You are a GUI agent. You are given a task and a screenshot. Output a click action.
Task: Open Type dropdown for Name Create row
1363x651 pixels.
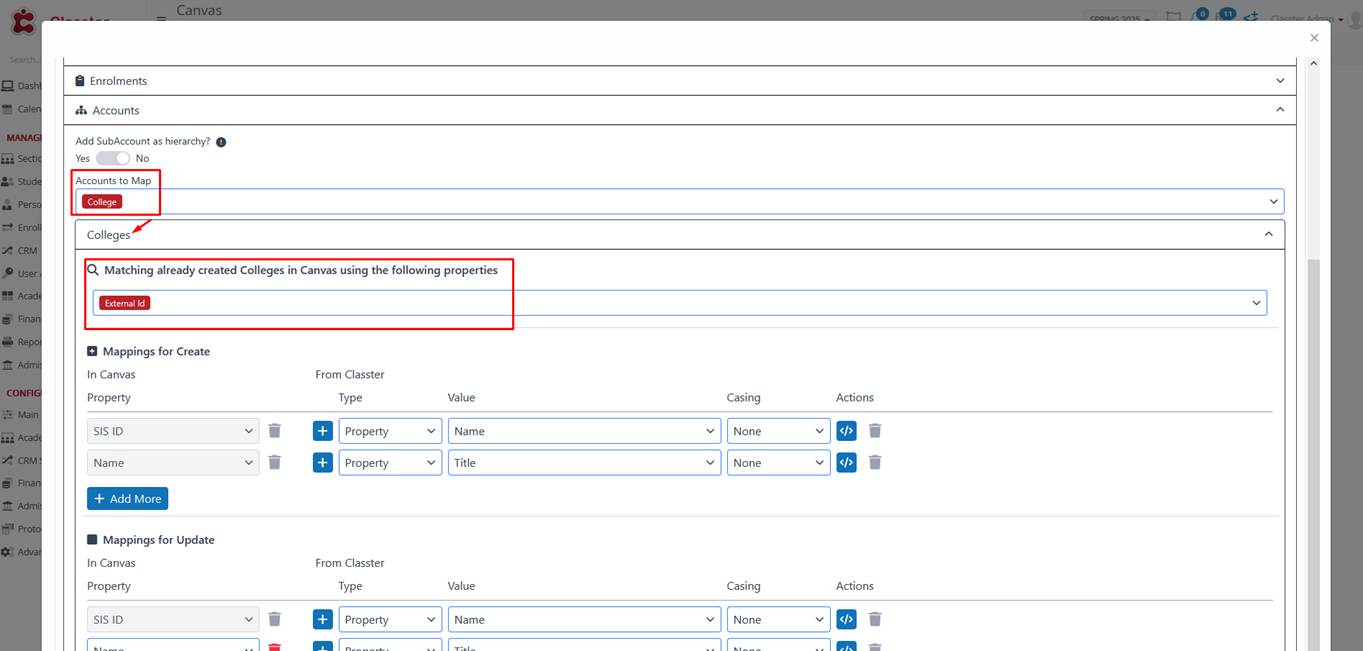point(390,463)
